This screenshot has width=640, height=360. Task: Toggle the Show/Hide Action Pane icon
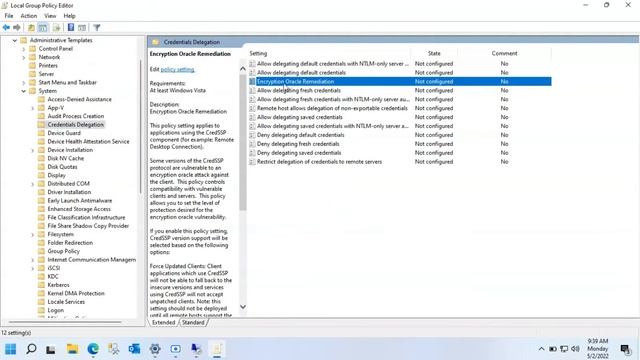pos(82,27)
